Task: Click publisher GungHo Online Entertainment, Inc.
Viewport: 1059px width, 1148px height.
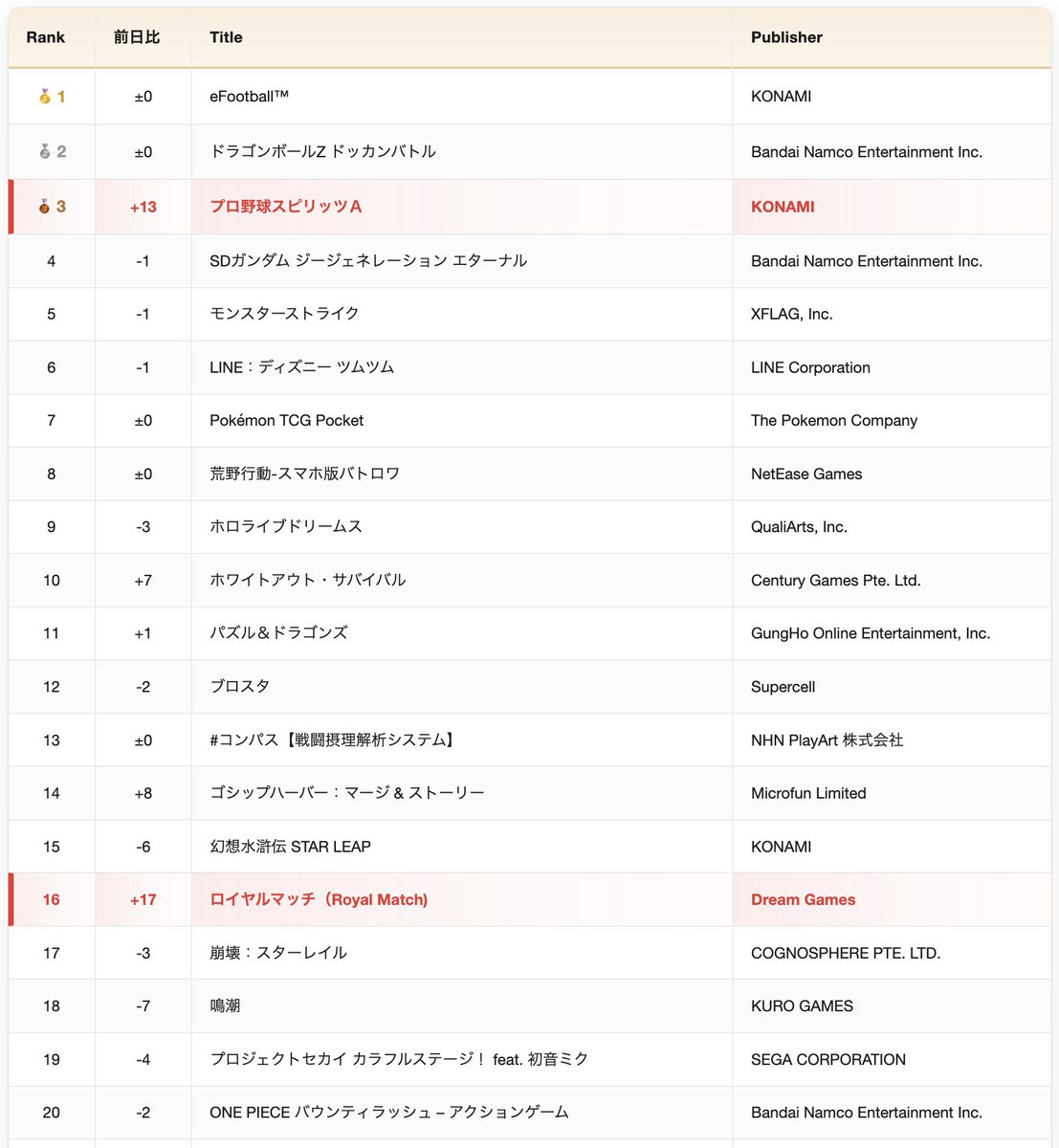Action: [x=871, y=633]
